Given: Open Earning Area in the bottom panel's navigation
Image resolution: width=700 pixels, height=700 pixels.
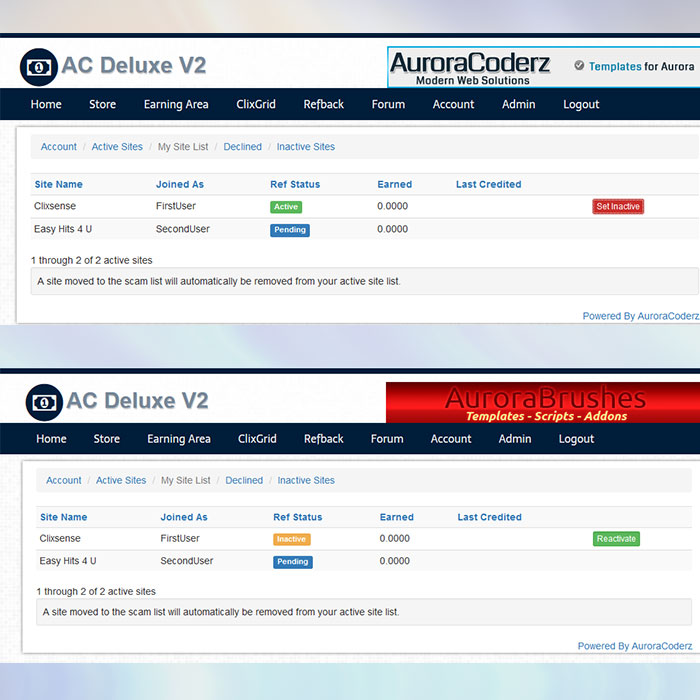Looking at the screenshot, I should 179,439.
